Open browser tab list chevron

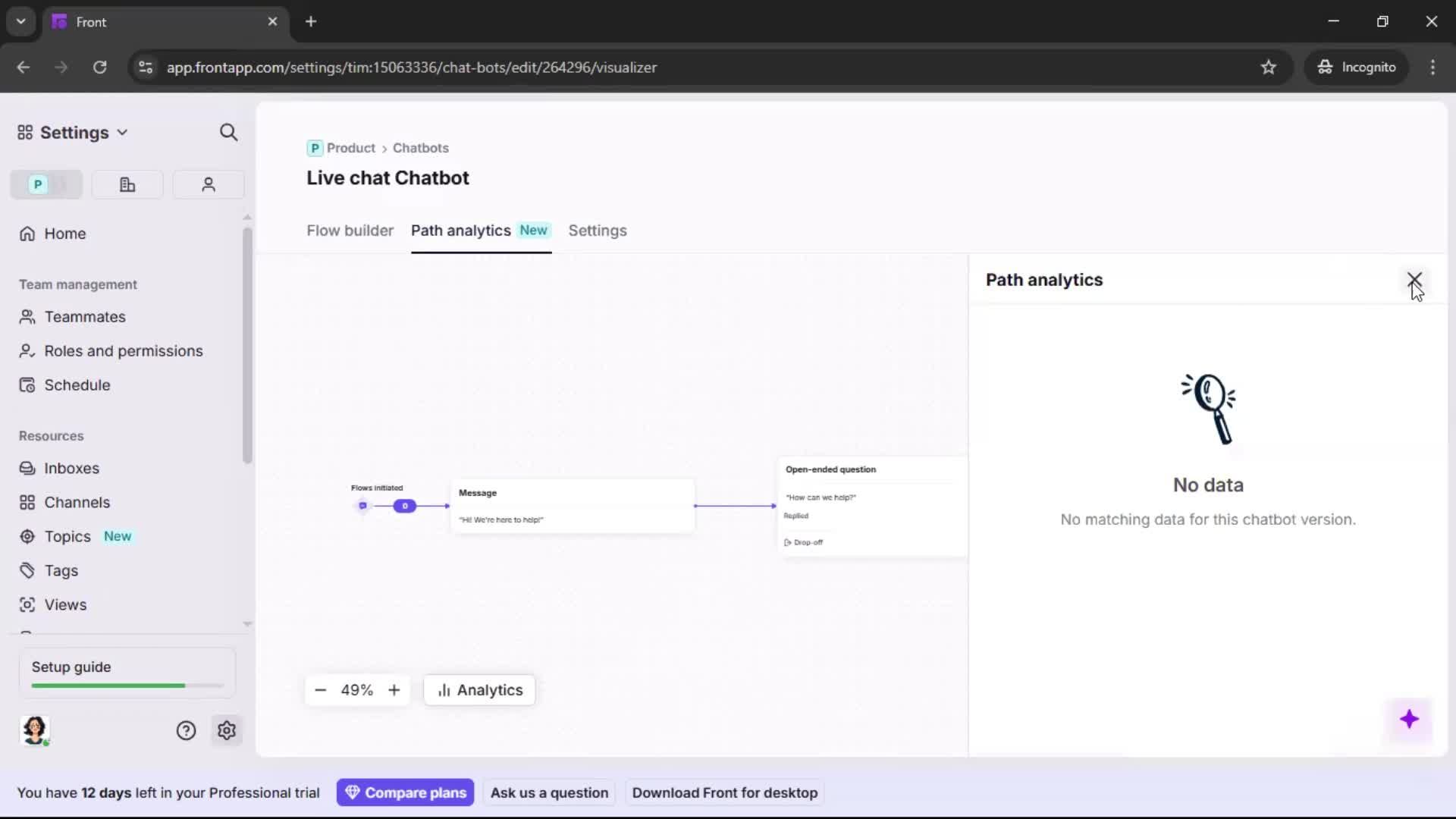click(x=20, y=21)
